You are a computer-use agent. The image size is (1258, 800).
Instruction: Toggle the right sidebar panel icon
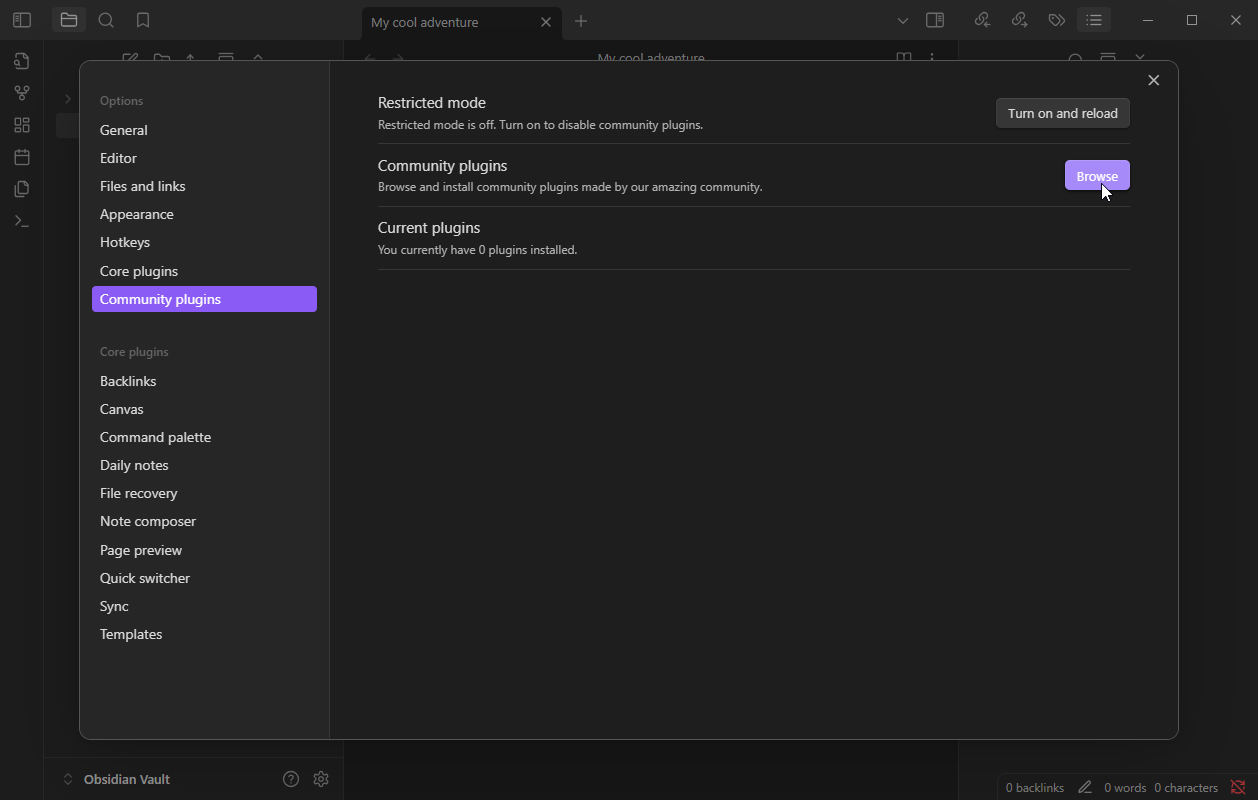click(x=935, y=20)
